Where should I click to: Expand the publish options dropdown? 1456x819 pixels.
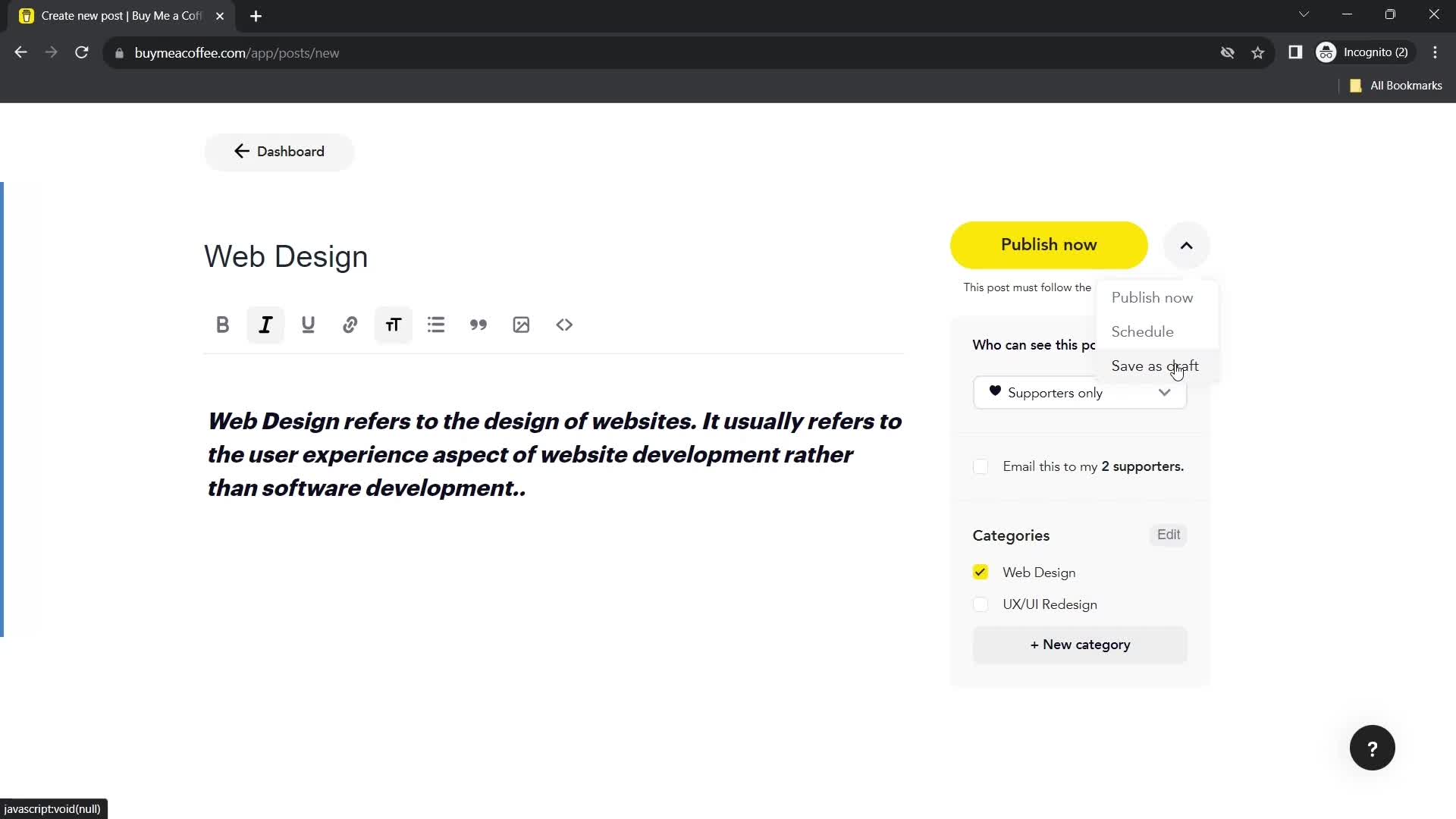tap(1187, 244)
